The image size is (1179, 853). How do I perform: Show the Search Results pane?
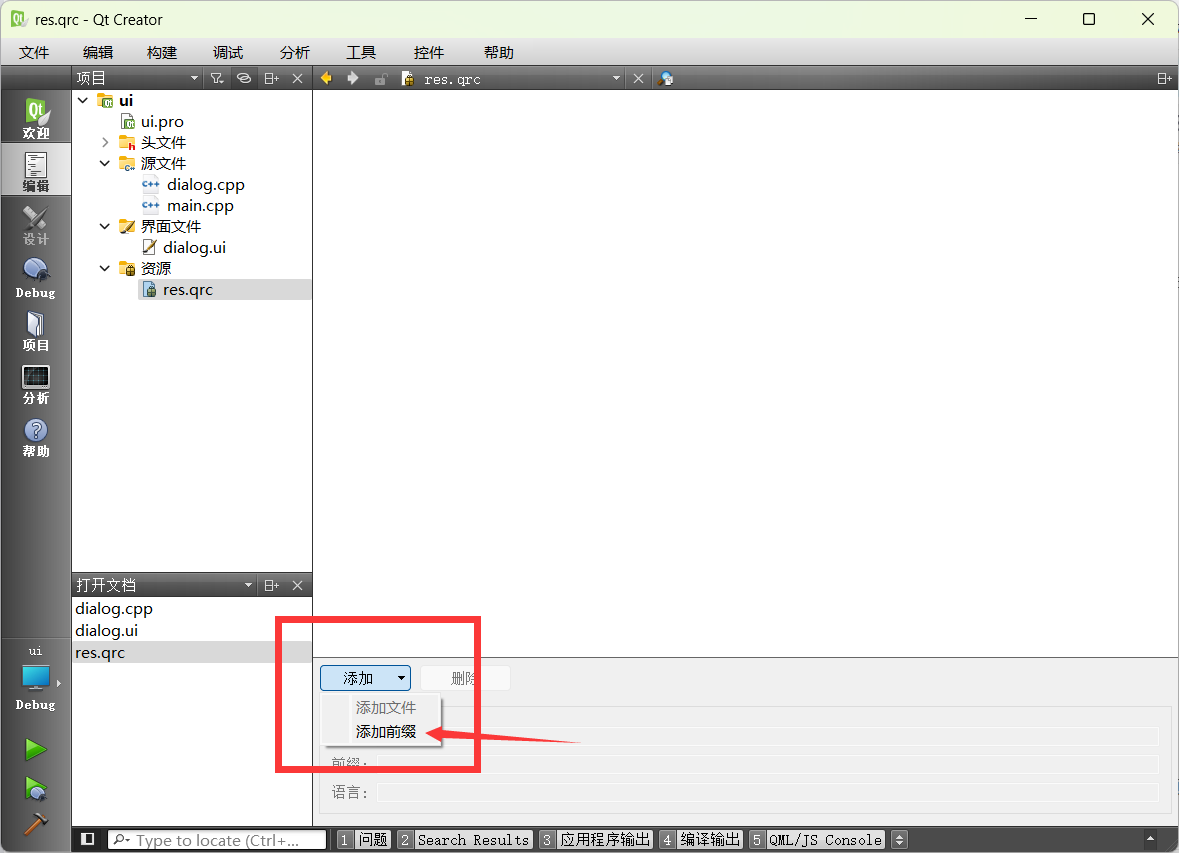coord(465,839)
